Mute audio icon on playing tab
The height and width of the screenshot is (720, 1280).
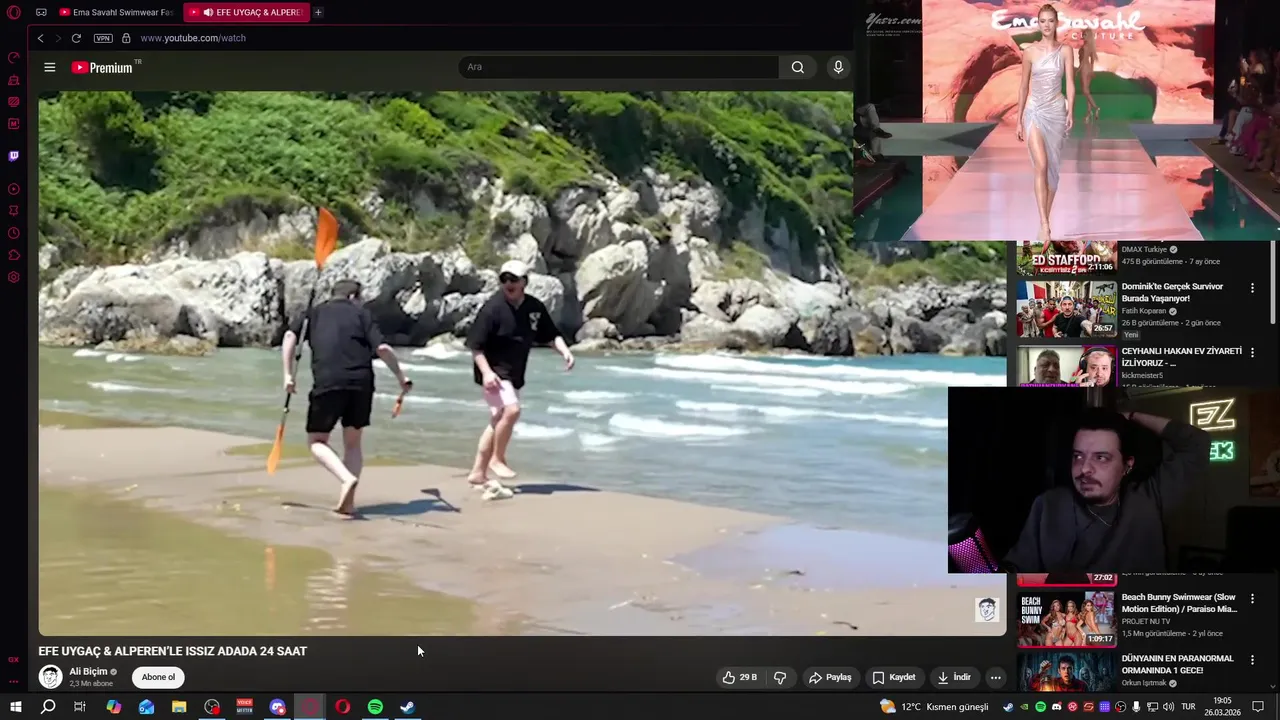pos(208,12)
